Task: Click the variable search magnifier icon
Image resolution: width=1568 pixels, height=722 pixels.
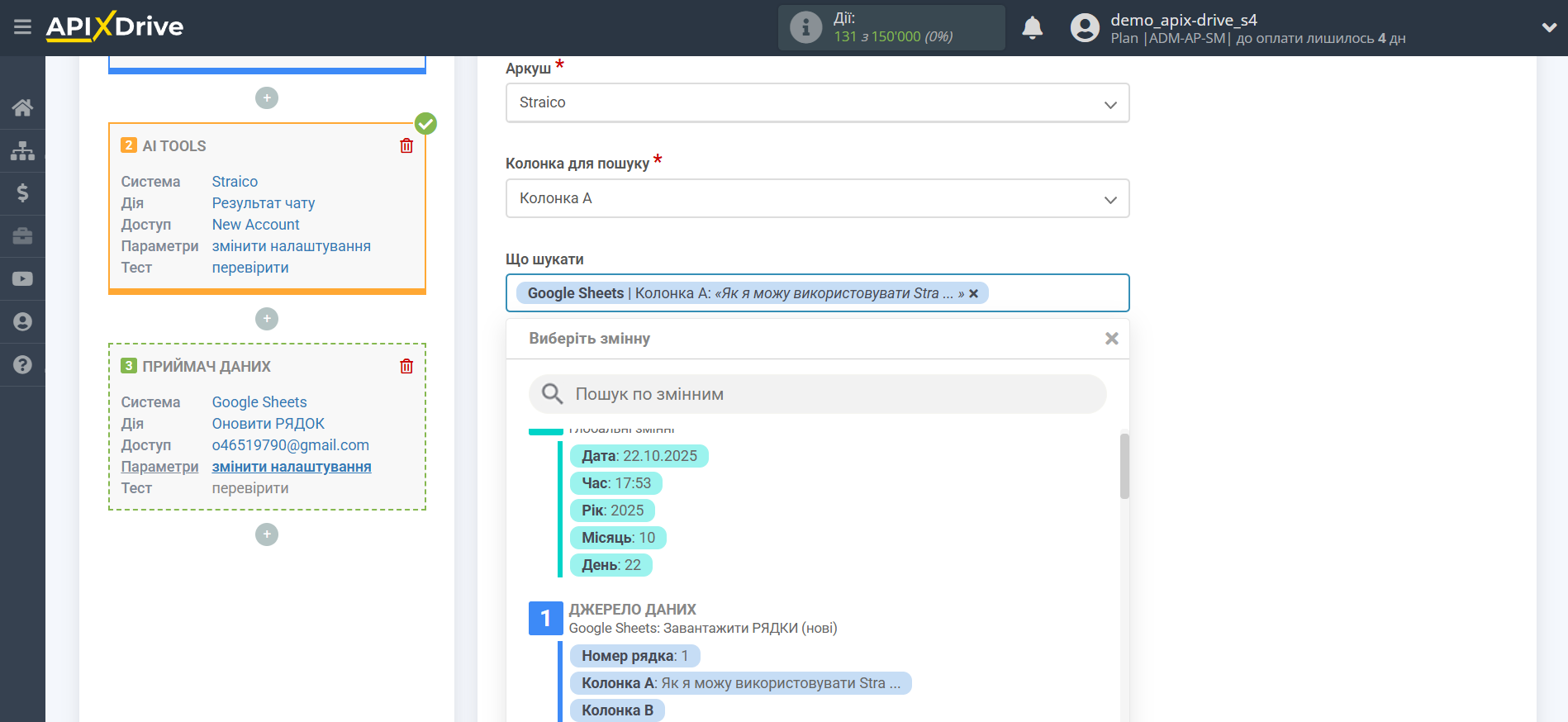Action: click(x=552, y=394)
